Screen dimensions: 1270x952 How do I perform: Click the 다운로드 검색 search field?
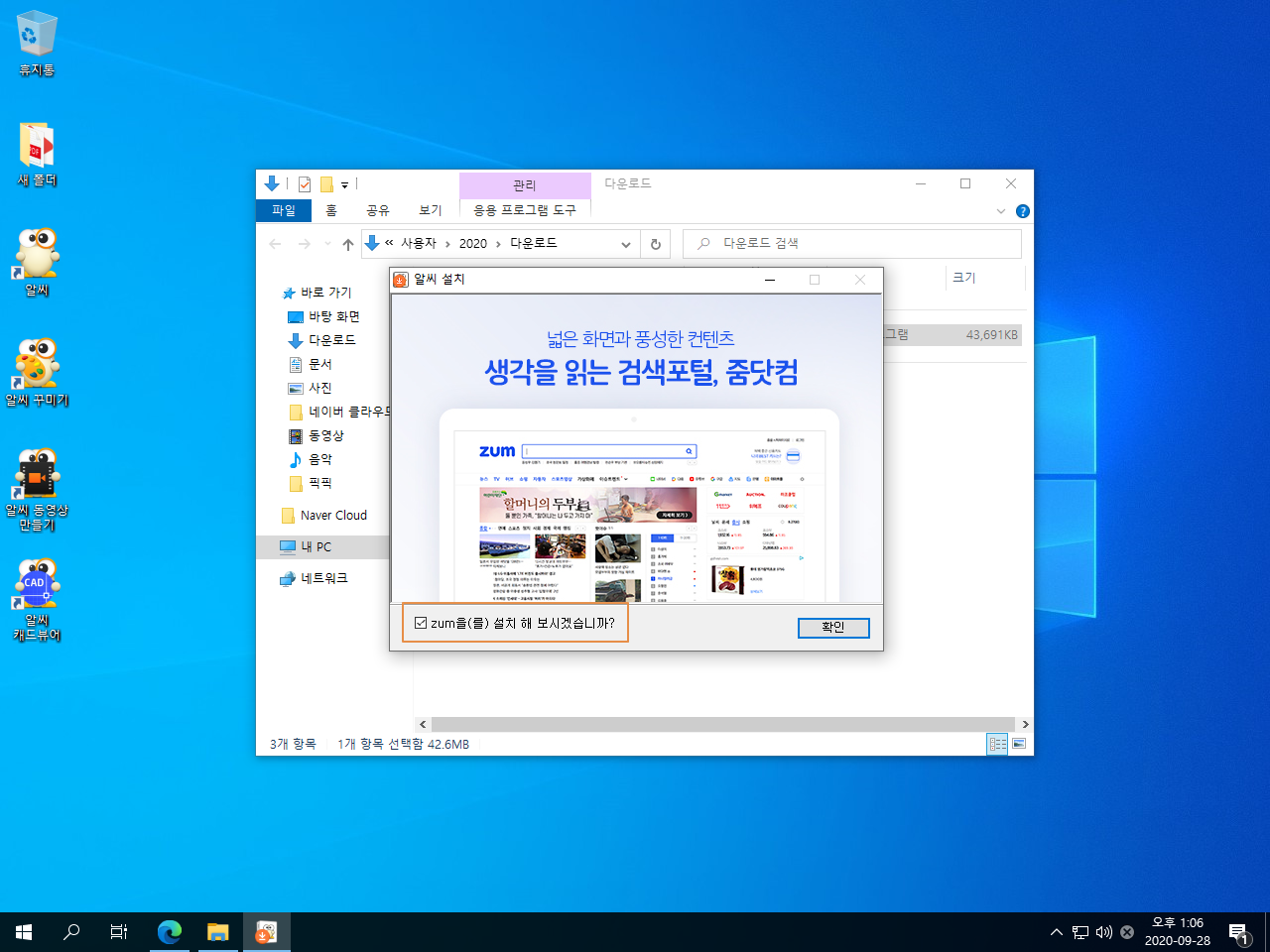tap(852, 244)
